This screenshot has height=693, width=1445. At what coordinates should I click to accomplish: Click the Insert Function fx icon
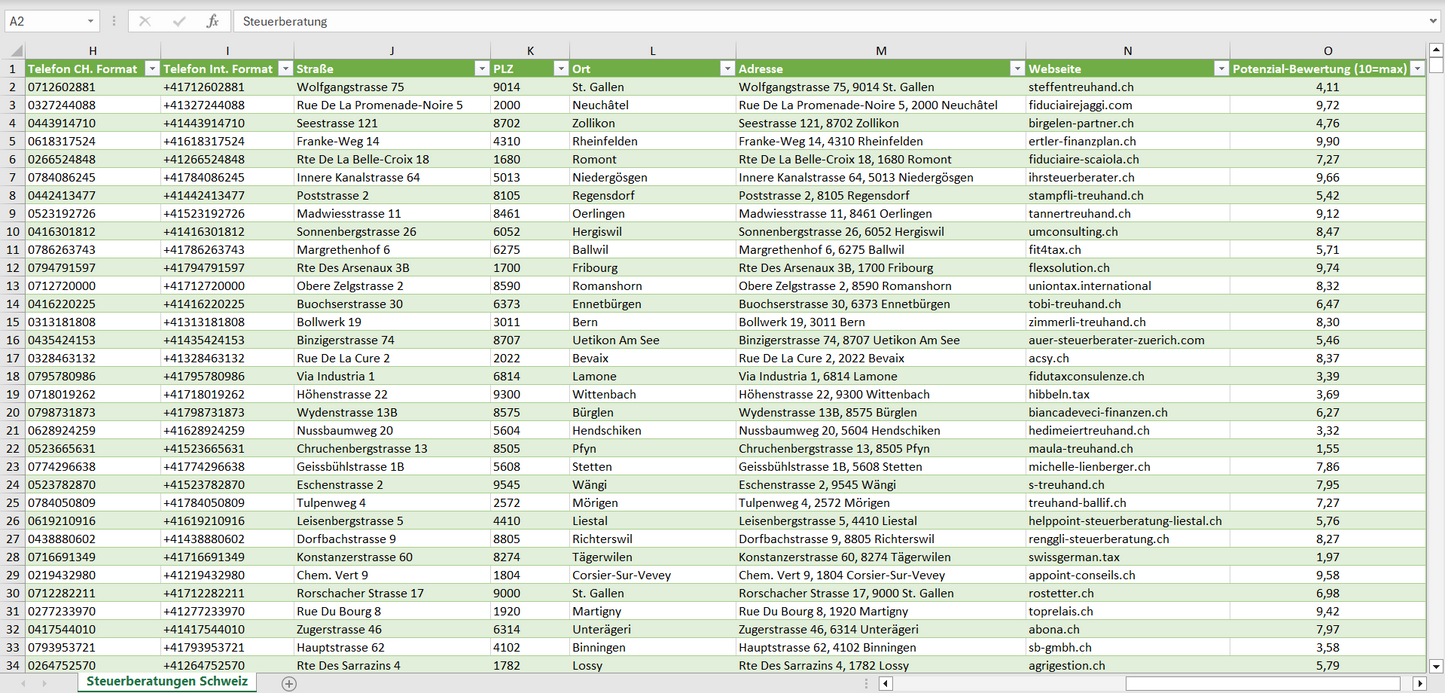tap(212, 21)
